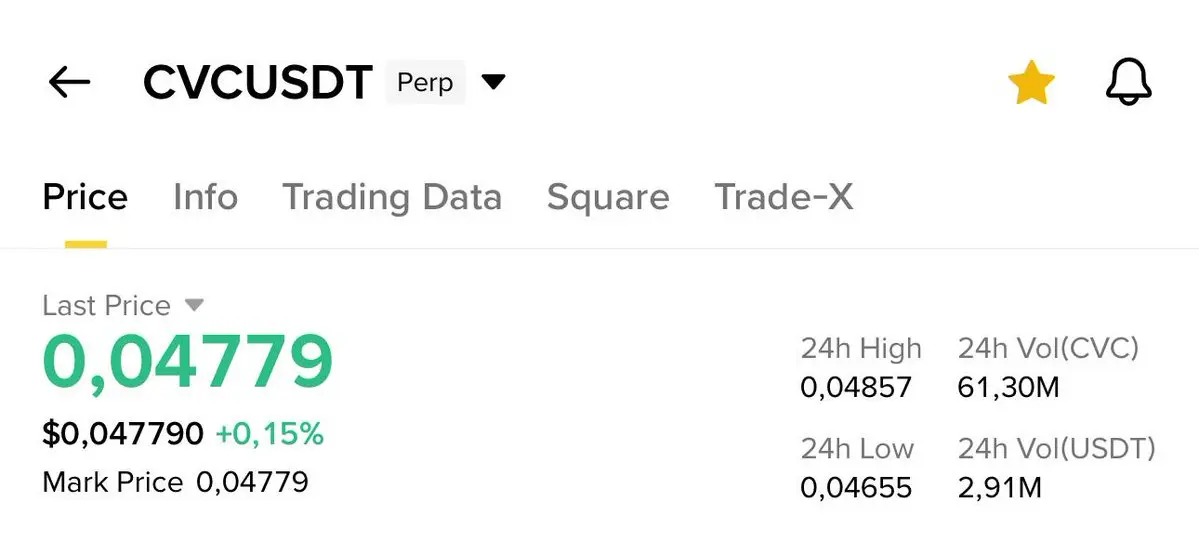This screenshot has width=1199, height=542.
Task: Tap the back arrow icon
Action: (69, 82)
